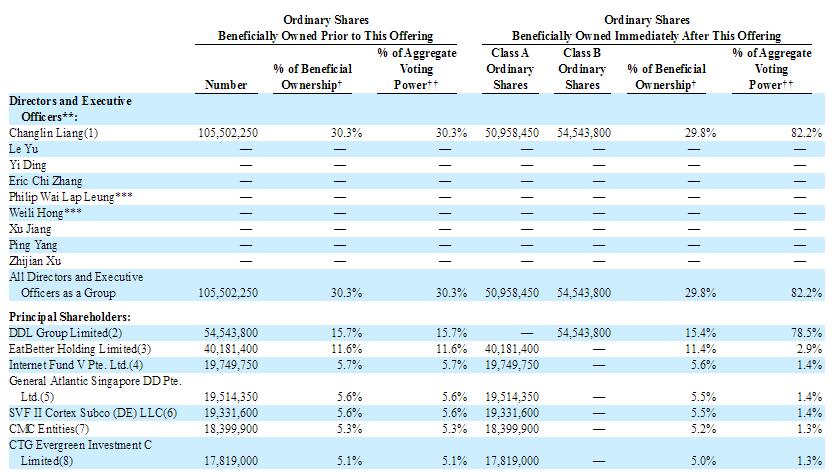The width and height of the screenshot is (835, 473).
Task: Select 5.3% beneficial ownership for CMC Entities
Action: tap(349, 429)
